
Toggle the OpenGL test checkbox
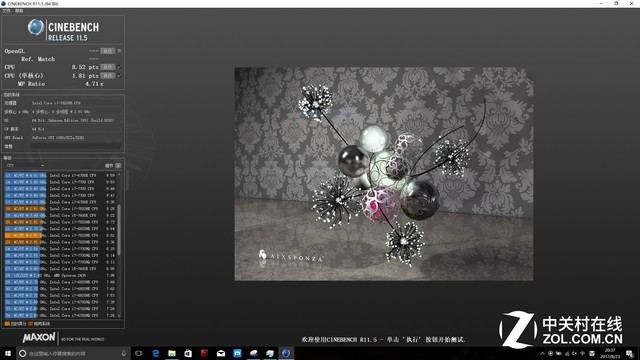pos(119,51)
